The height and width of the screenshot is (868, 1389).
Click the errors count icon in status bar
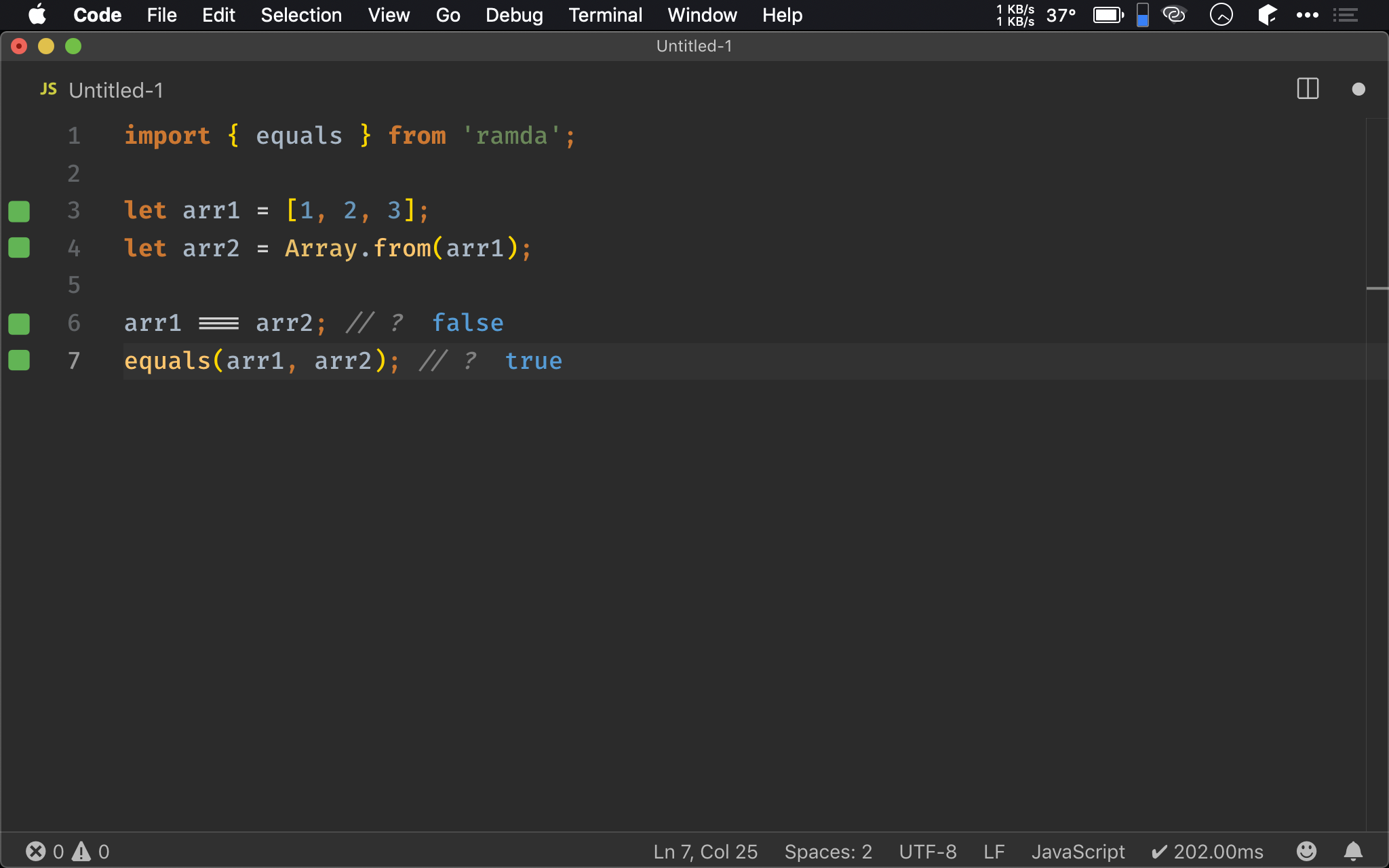tap(36, 851)
